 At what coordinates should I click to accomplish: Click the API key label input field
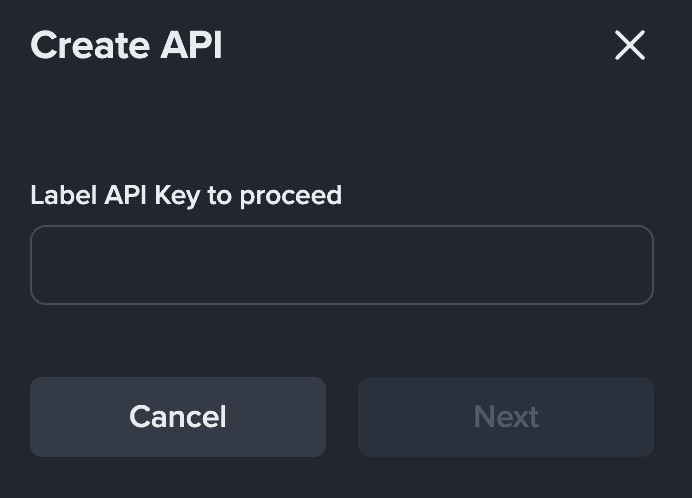341,265
